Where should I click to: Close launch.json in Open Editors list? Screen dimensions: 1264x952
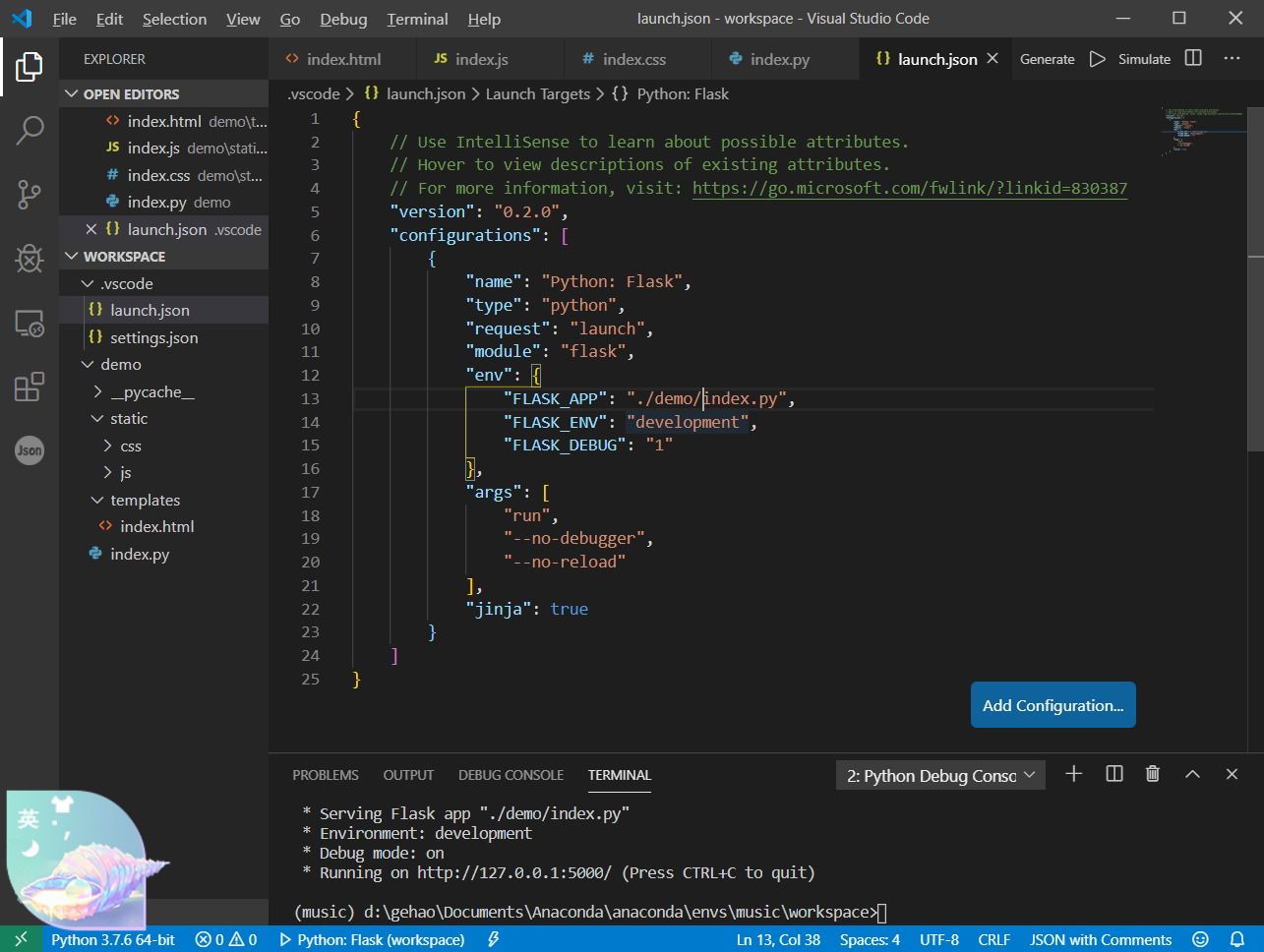click(x=91, y=229)
